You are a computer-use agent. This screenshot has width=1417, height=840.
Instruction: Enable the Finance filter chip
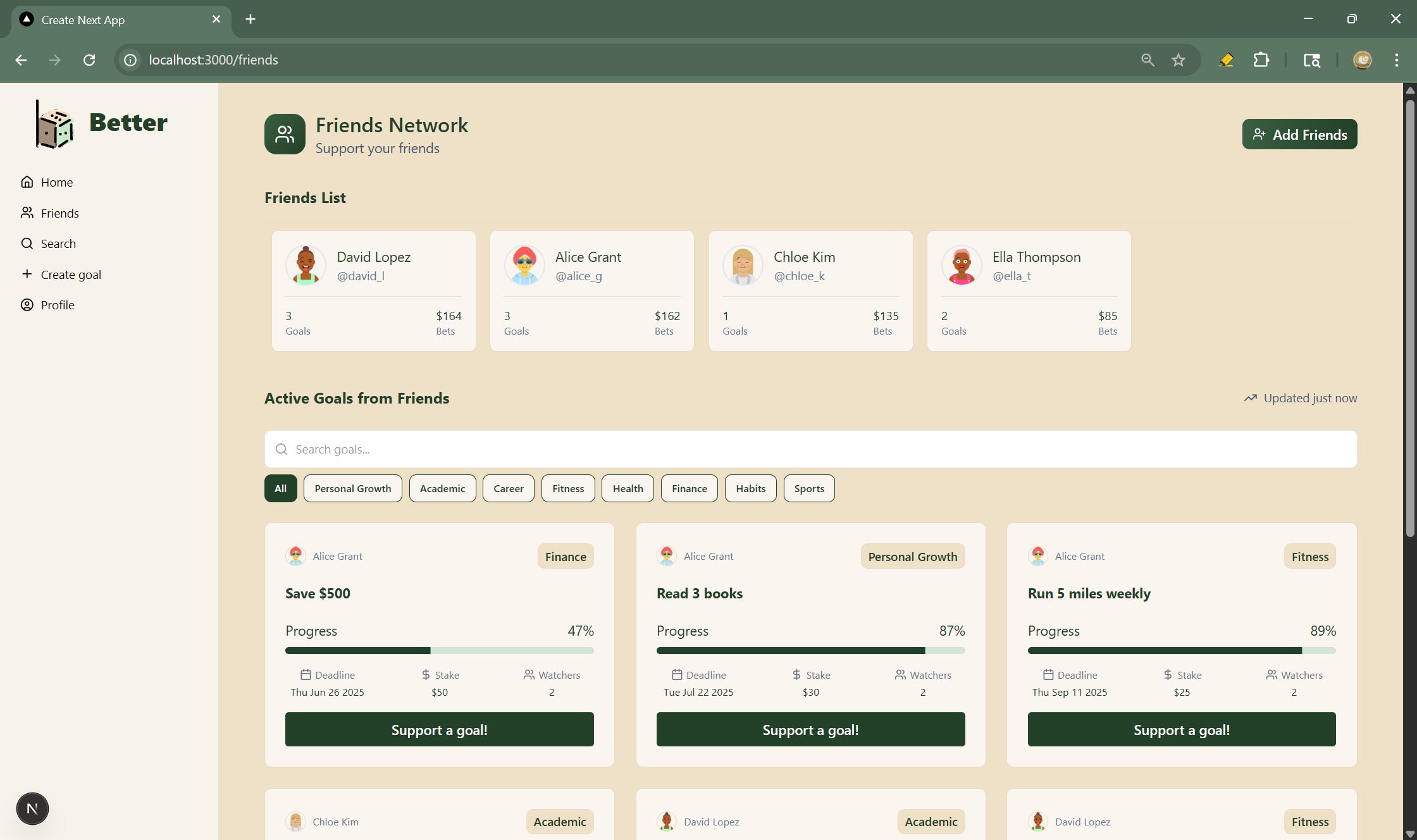click(x=689, y=488)
